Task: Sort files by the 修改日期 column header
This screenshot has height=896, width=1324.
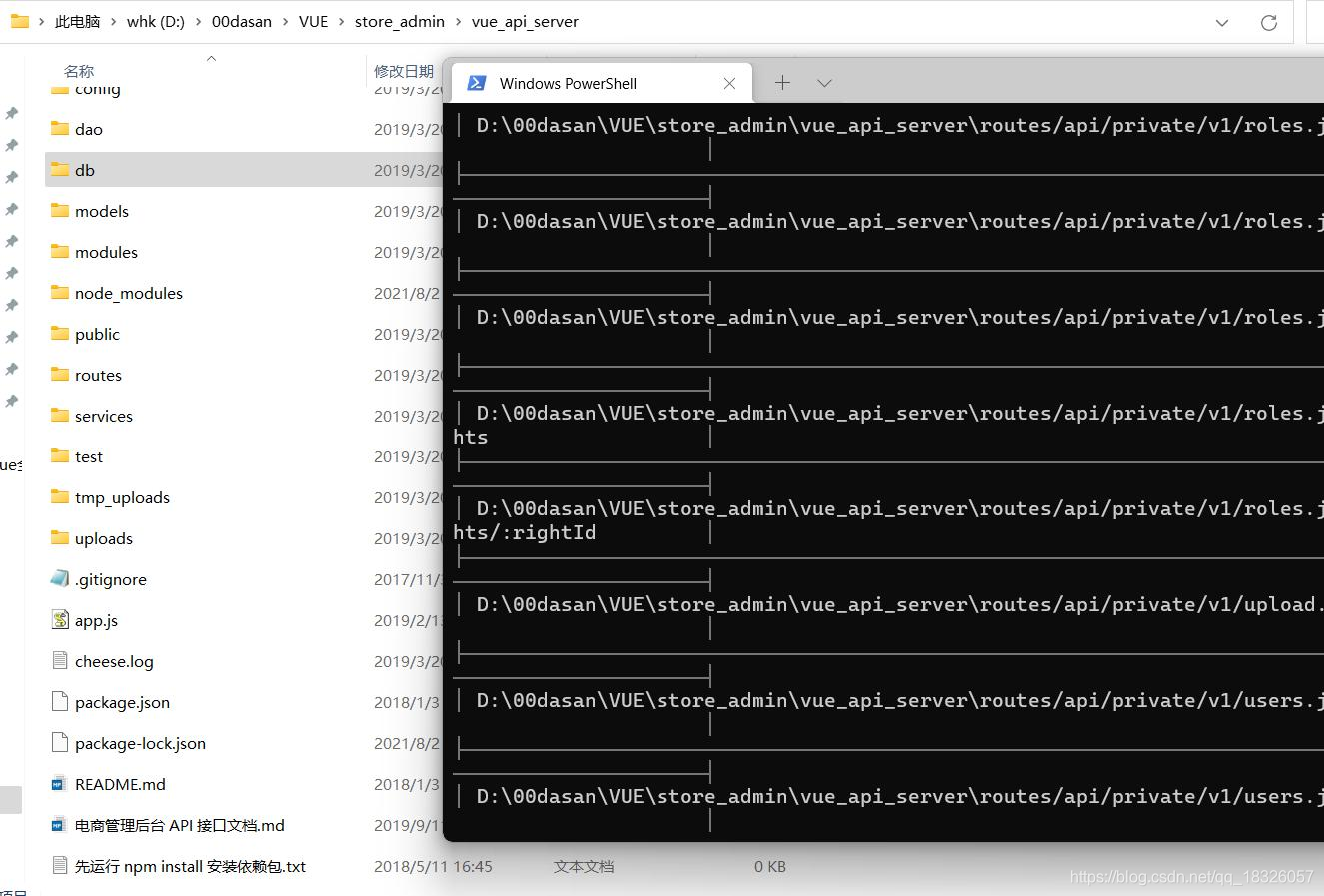Action: click(x=404, y=71)
